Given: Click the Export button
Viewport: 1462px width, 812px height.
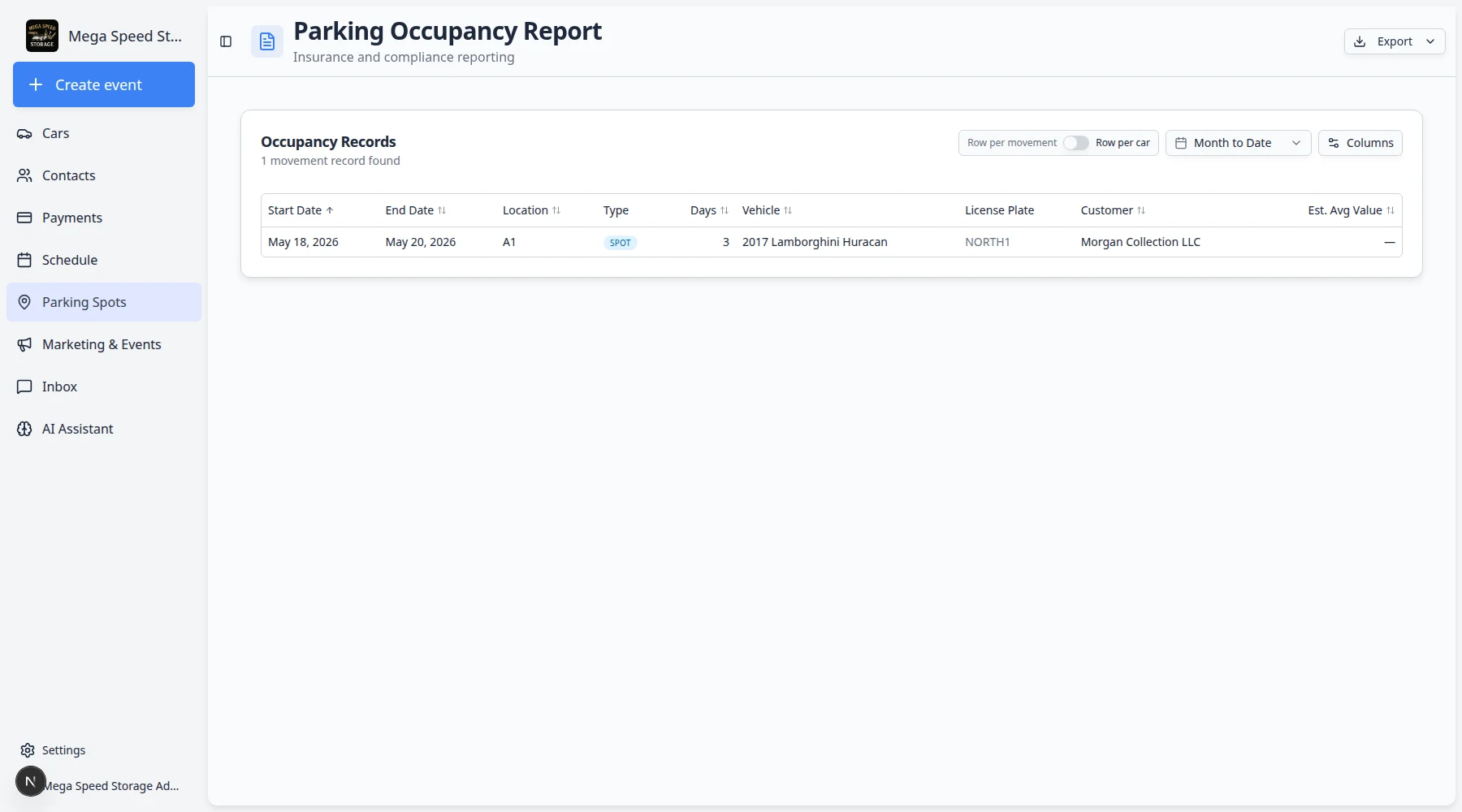Looking at the screenshot, I should pos(1395,41).
